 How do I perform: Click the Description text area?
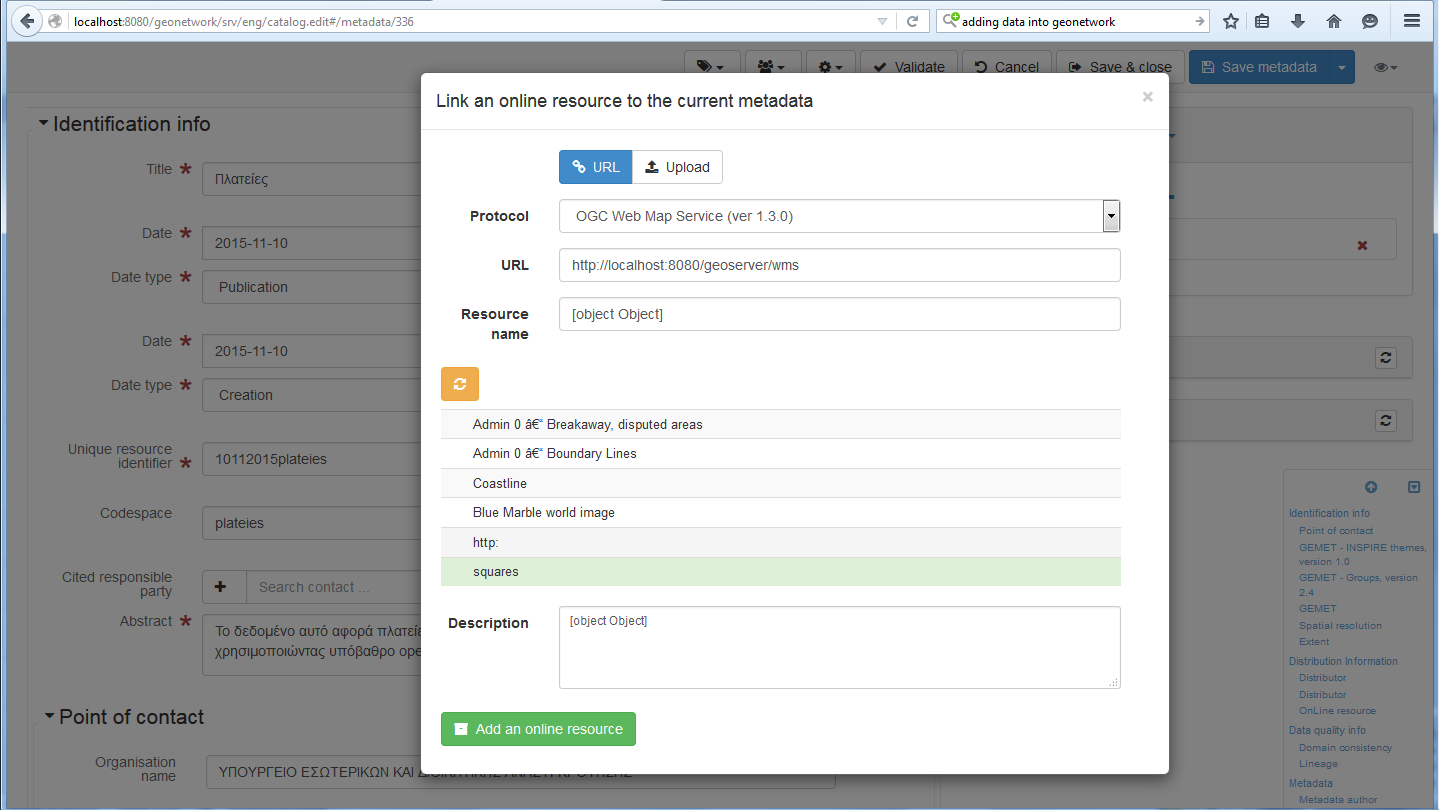839,647
